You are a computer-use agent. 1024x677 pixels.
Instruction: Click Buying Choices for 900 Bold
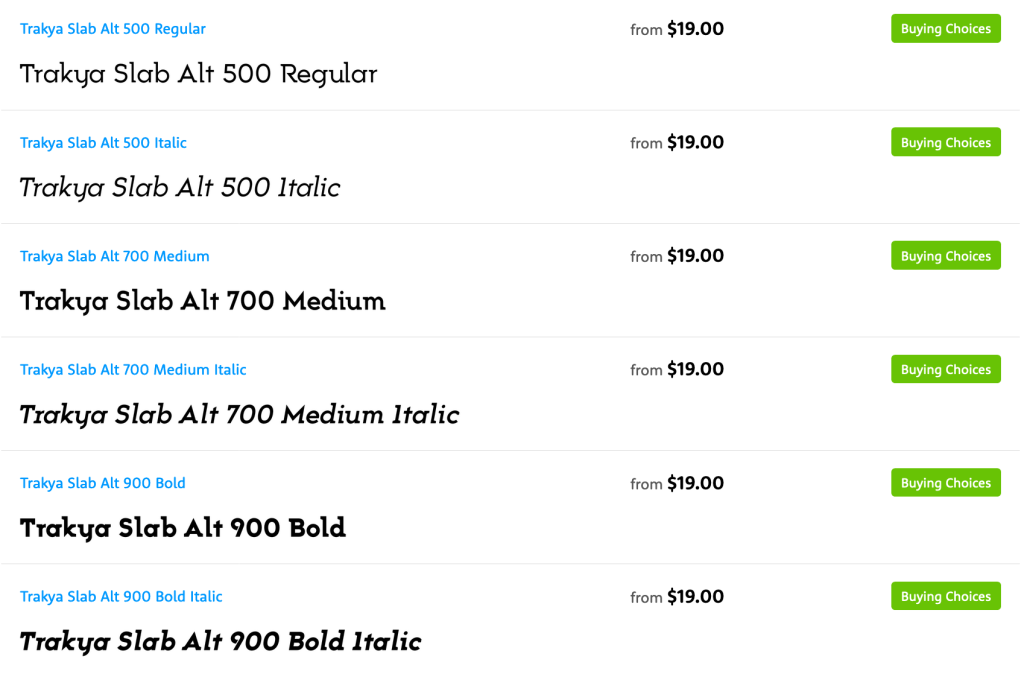pos(945,483)
